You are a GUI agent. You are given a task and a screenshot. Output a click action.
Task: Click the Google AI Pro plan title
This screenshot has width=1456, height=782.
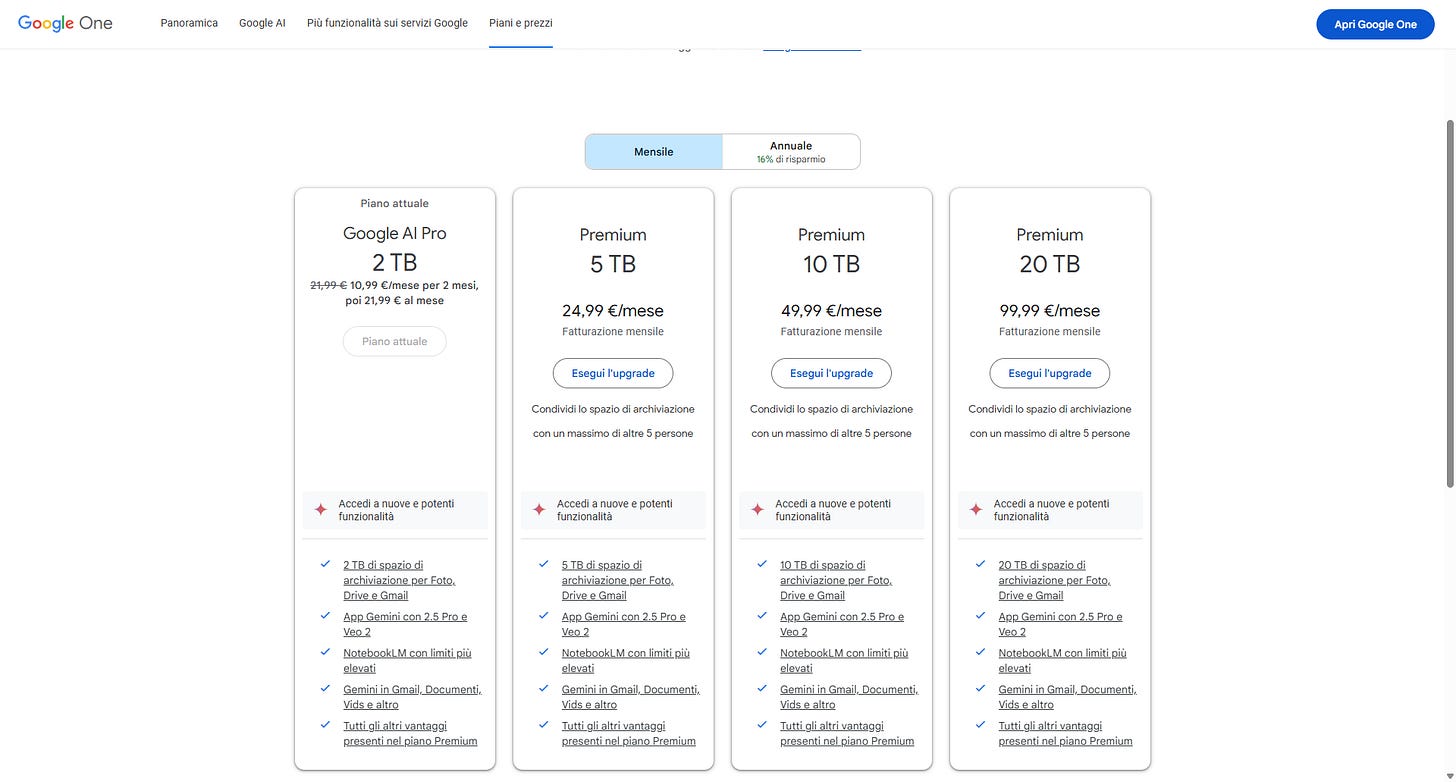pos(395,233)
